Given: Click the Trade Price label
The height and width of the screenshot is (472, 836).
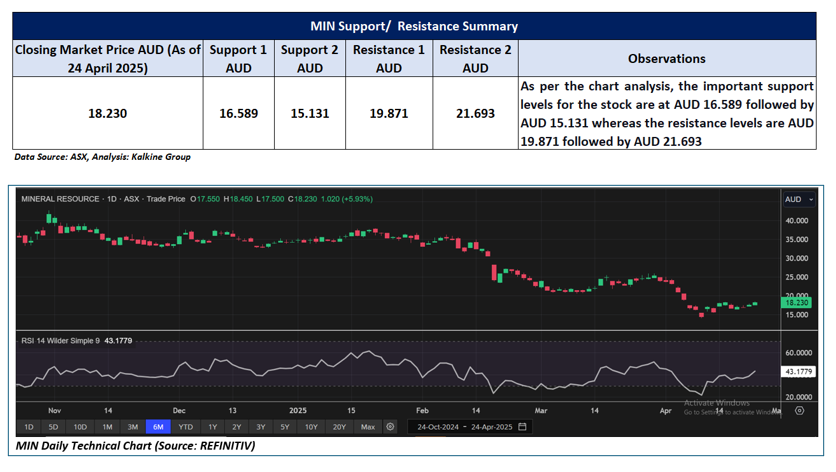Looking at the screenshot, I should (166, 199).
